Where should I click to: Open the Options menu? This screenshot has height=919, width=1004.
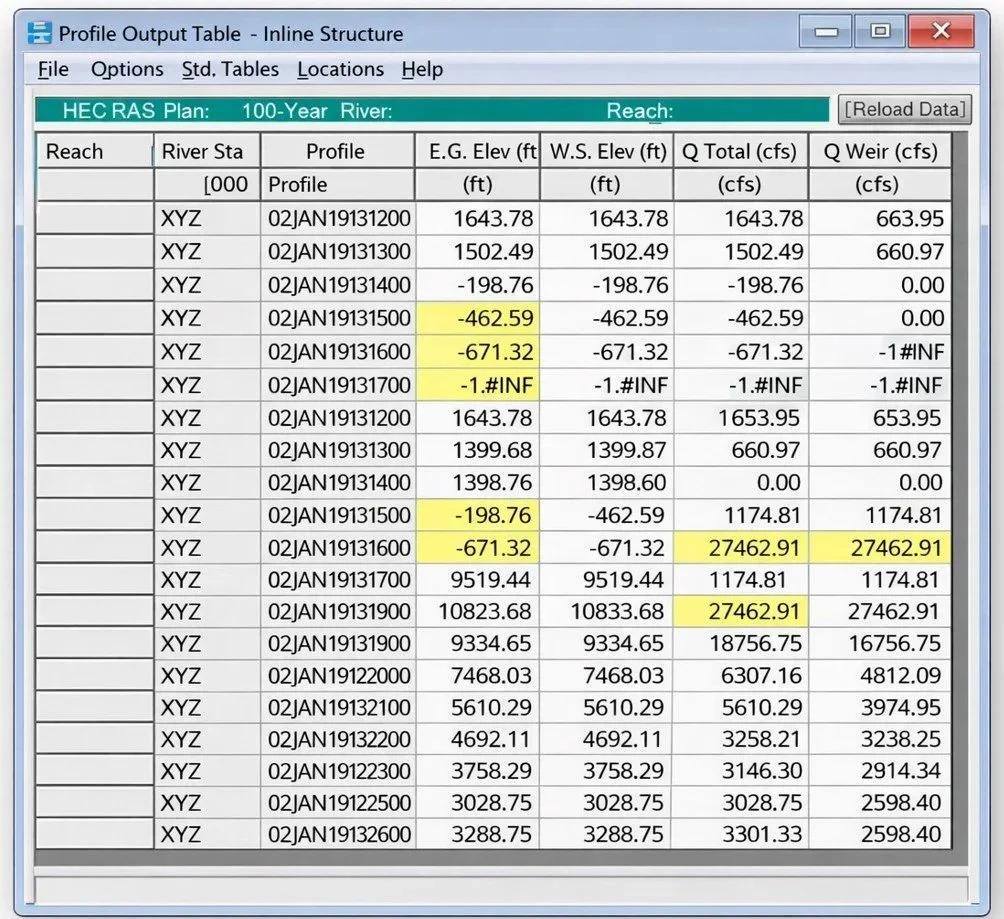pos(127,69)
